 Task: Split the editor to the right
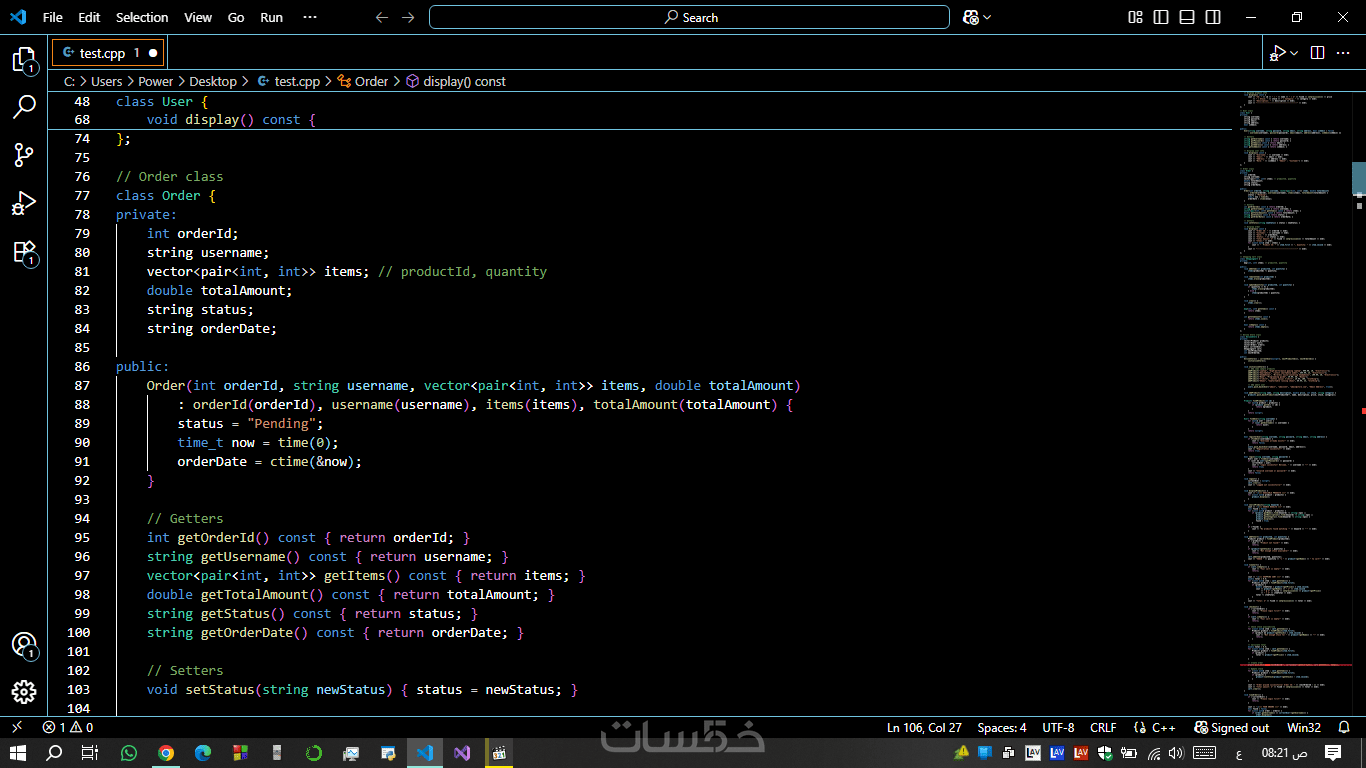(1317, 53)
